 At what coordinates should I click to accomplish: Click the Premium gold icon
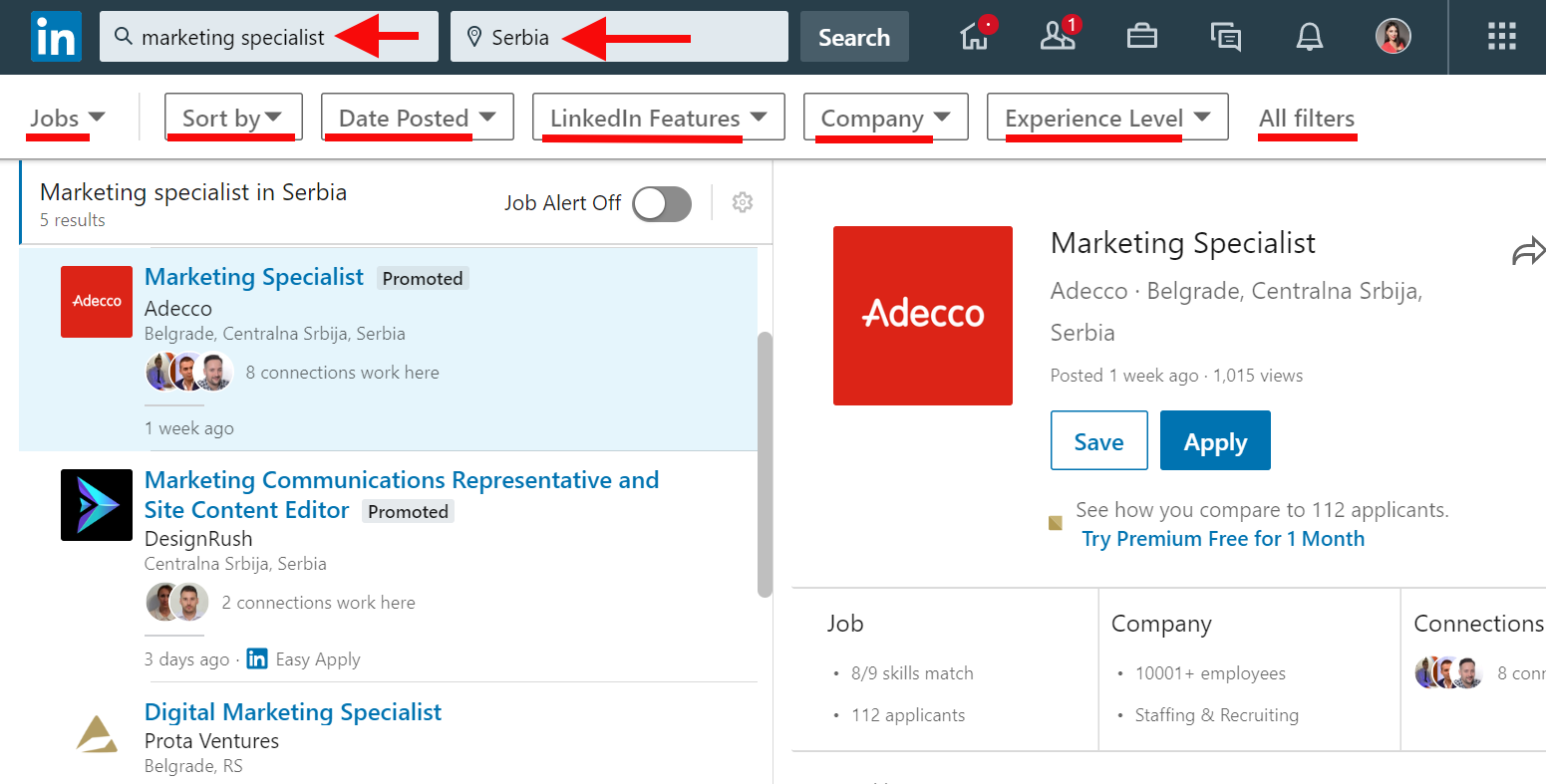[1056, 523]
